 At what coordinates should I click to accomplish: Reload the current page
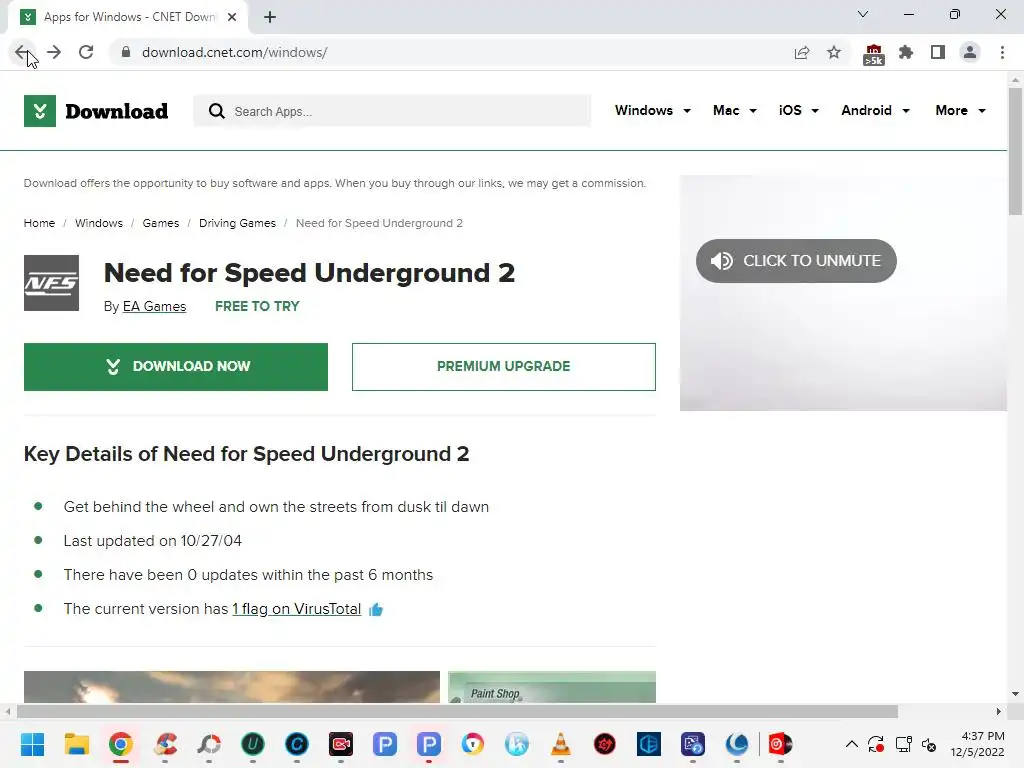[x=86, y=52]
